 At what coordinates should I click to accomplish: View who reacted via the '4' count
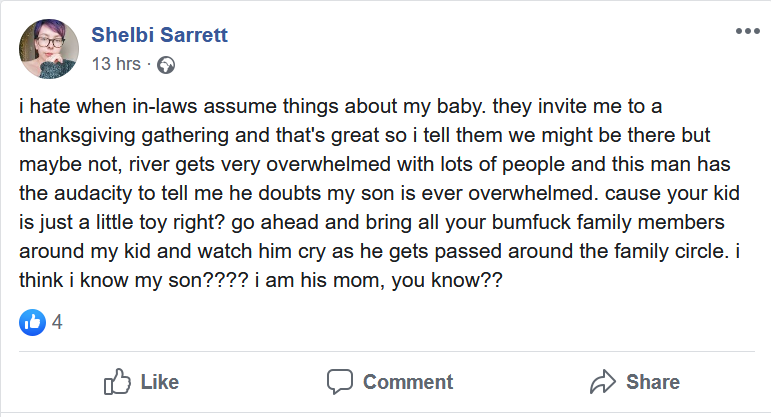click(57, 323)
